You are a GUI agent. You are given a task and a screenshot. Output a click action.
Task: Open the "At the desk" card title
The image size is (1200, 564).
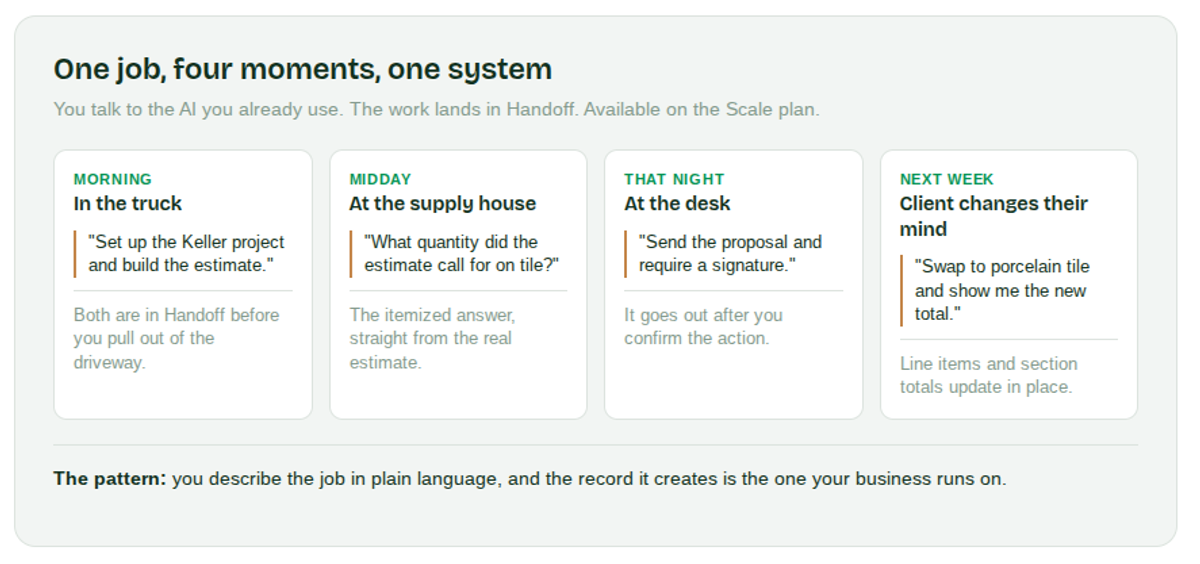click(x=677, y=204)
